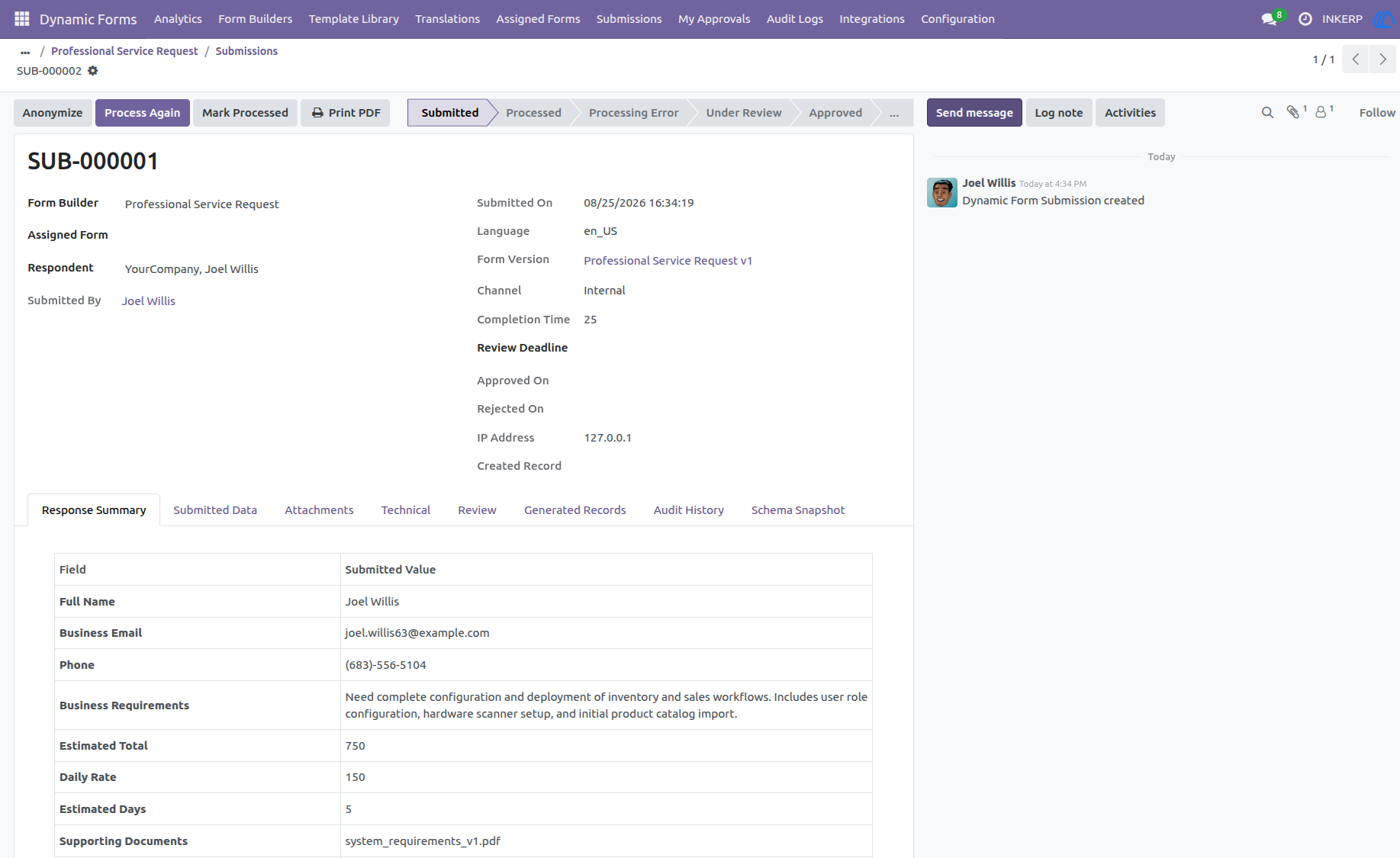
Task: Expand the breadcrumb ellipsis menu
Action: click(25, 51)
